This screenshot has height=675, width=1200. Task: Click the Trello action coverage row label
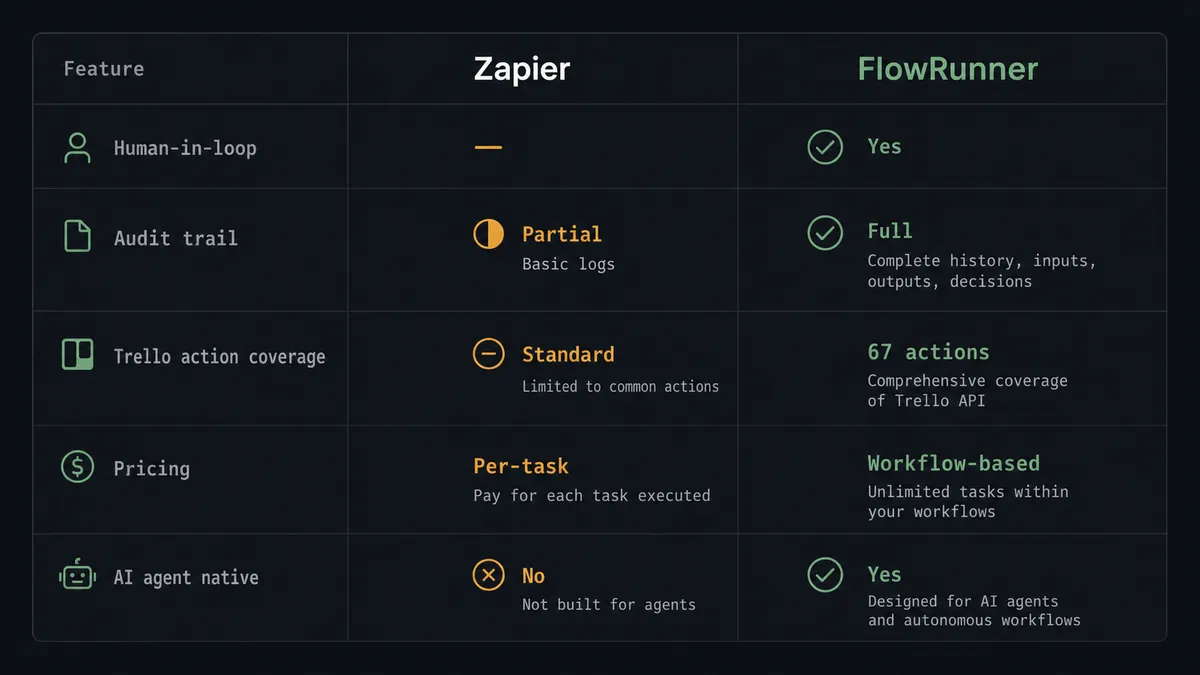click(x=219, y=357)
